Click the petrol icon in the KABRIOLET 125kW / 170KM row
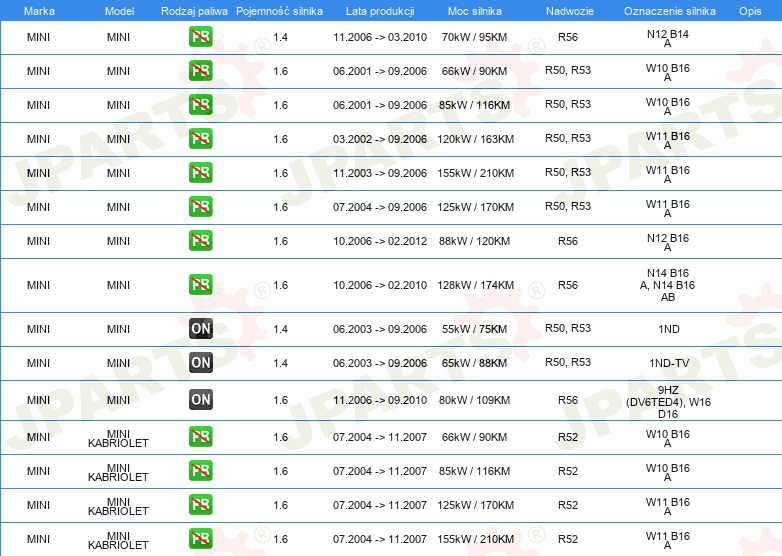The image size is (782, 556). coord(200,504)
